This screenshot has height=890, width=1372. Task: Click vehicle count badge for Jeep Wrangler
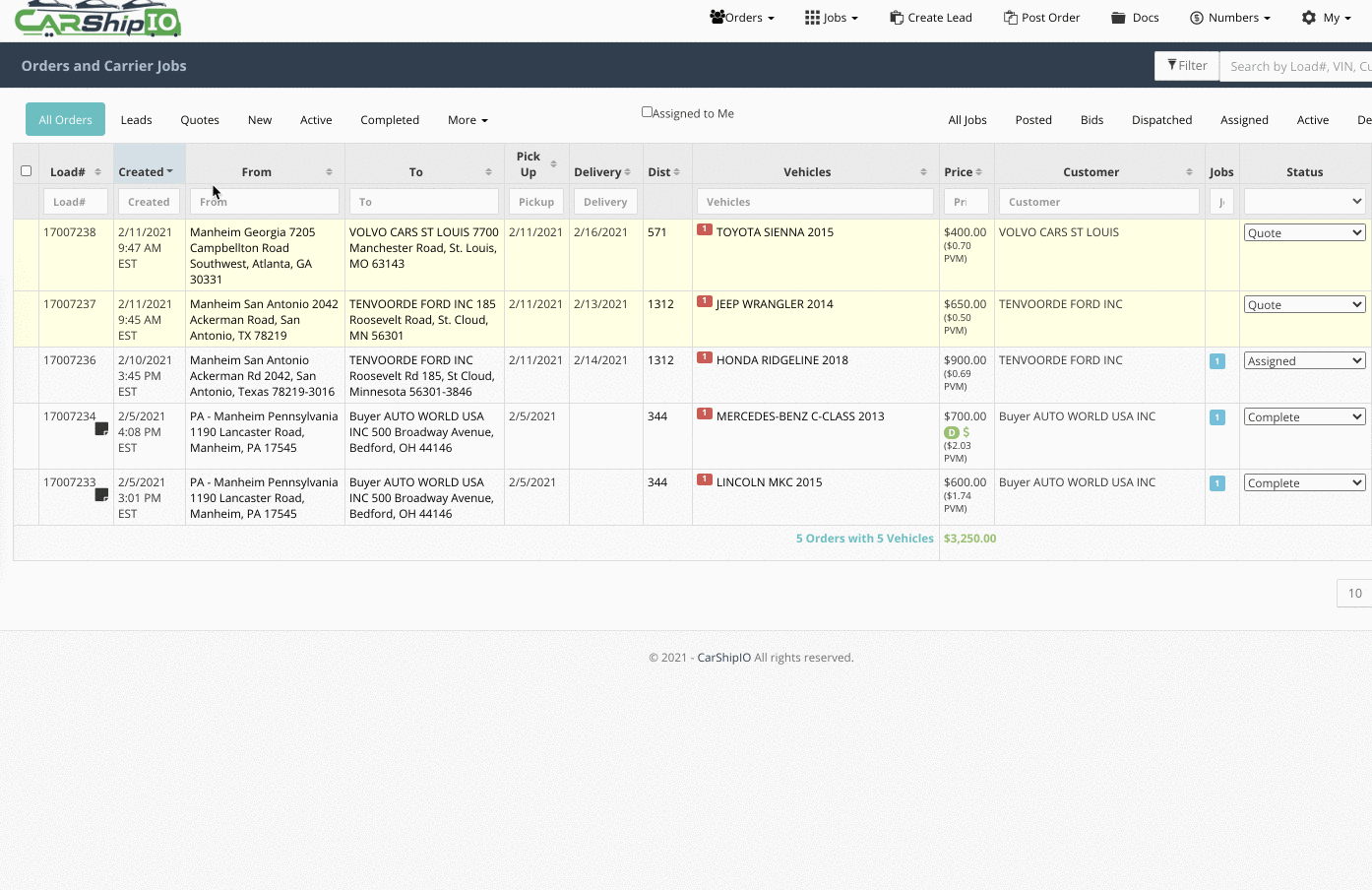(x=705, y=301)
